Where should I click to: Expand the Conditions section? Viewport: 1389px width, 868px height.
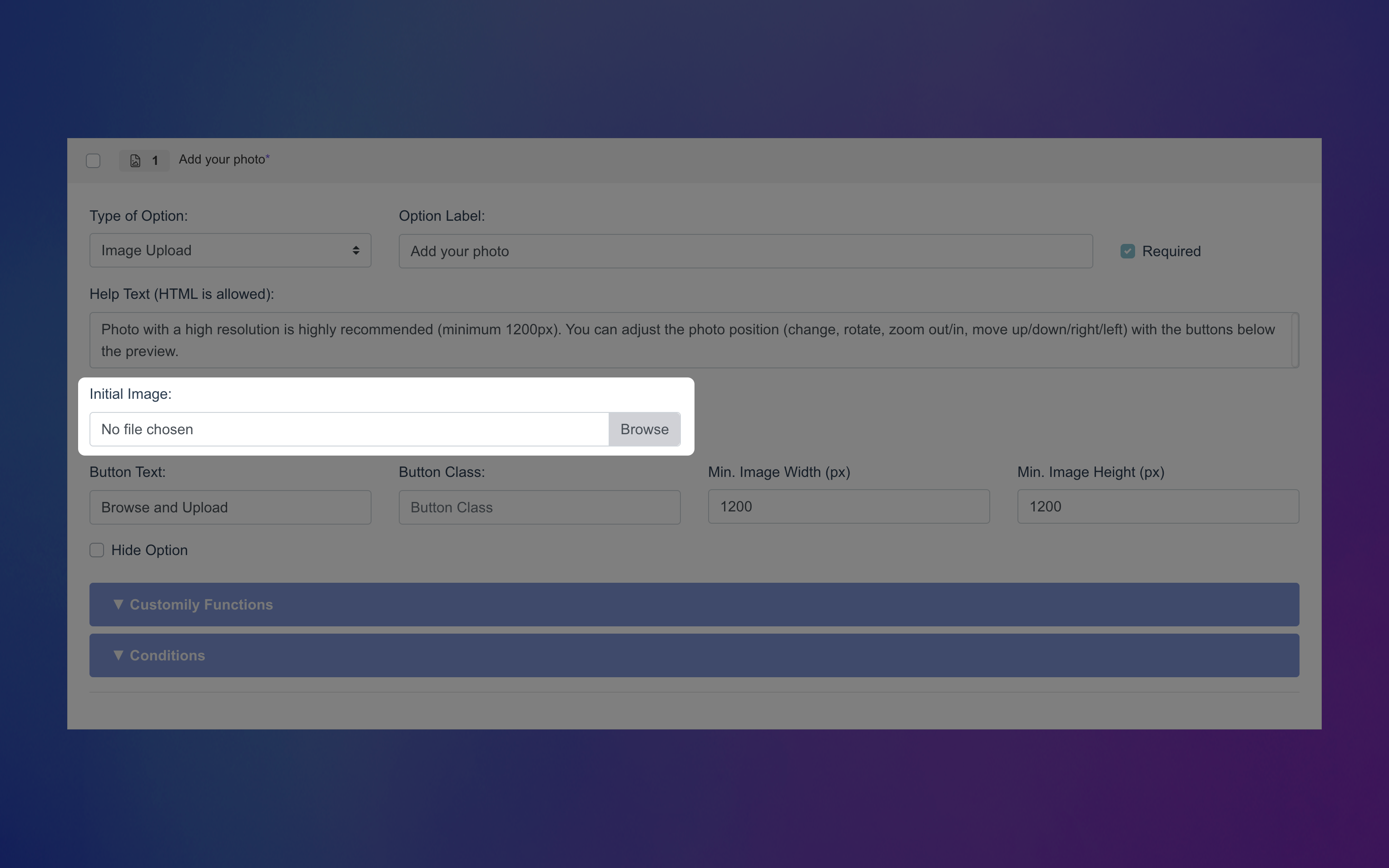pyautogui.click(x=693, y=655)
